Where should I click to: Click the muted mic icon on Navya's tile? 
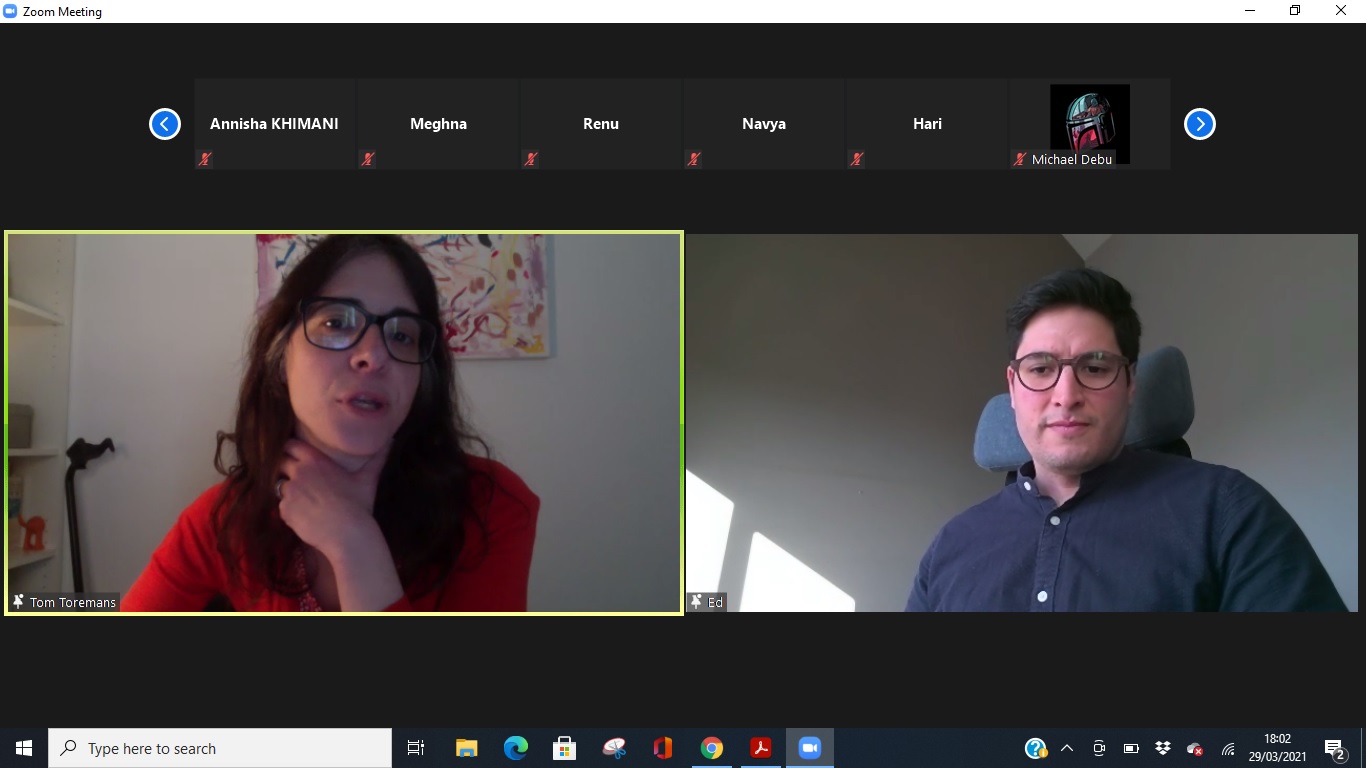pos(693,159)
